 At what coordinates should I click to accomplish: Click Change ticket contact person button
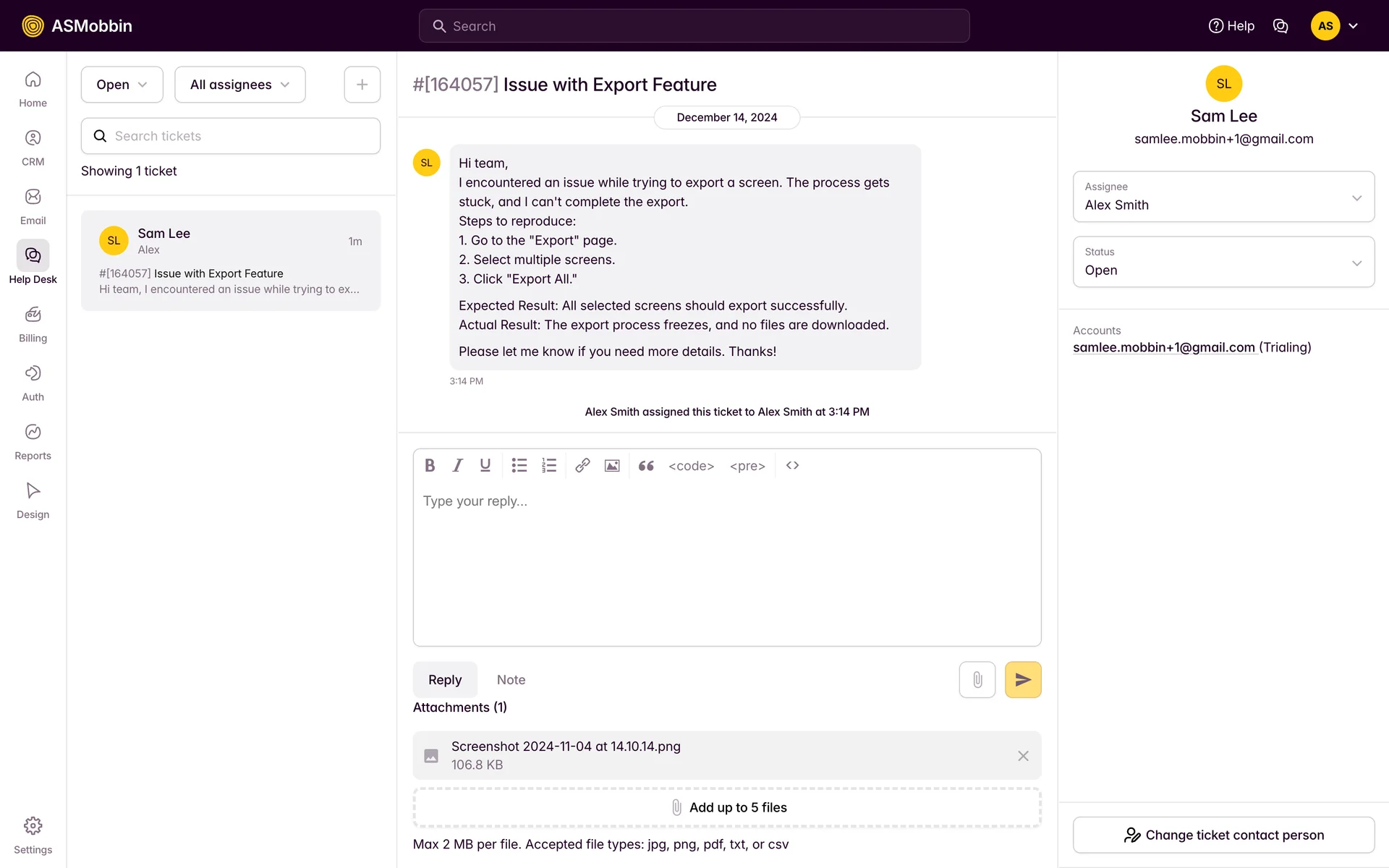1223,835
